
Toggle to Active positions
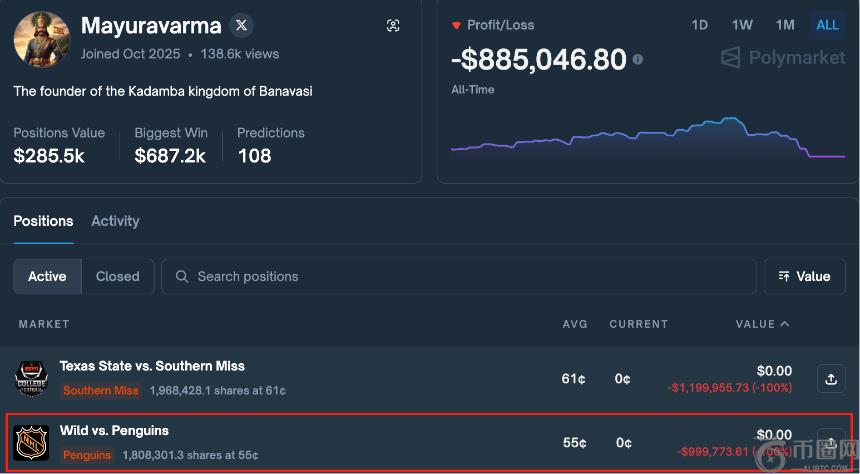47,277
